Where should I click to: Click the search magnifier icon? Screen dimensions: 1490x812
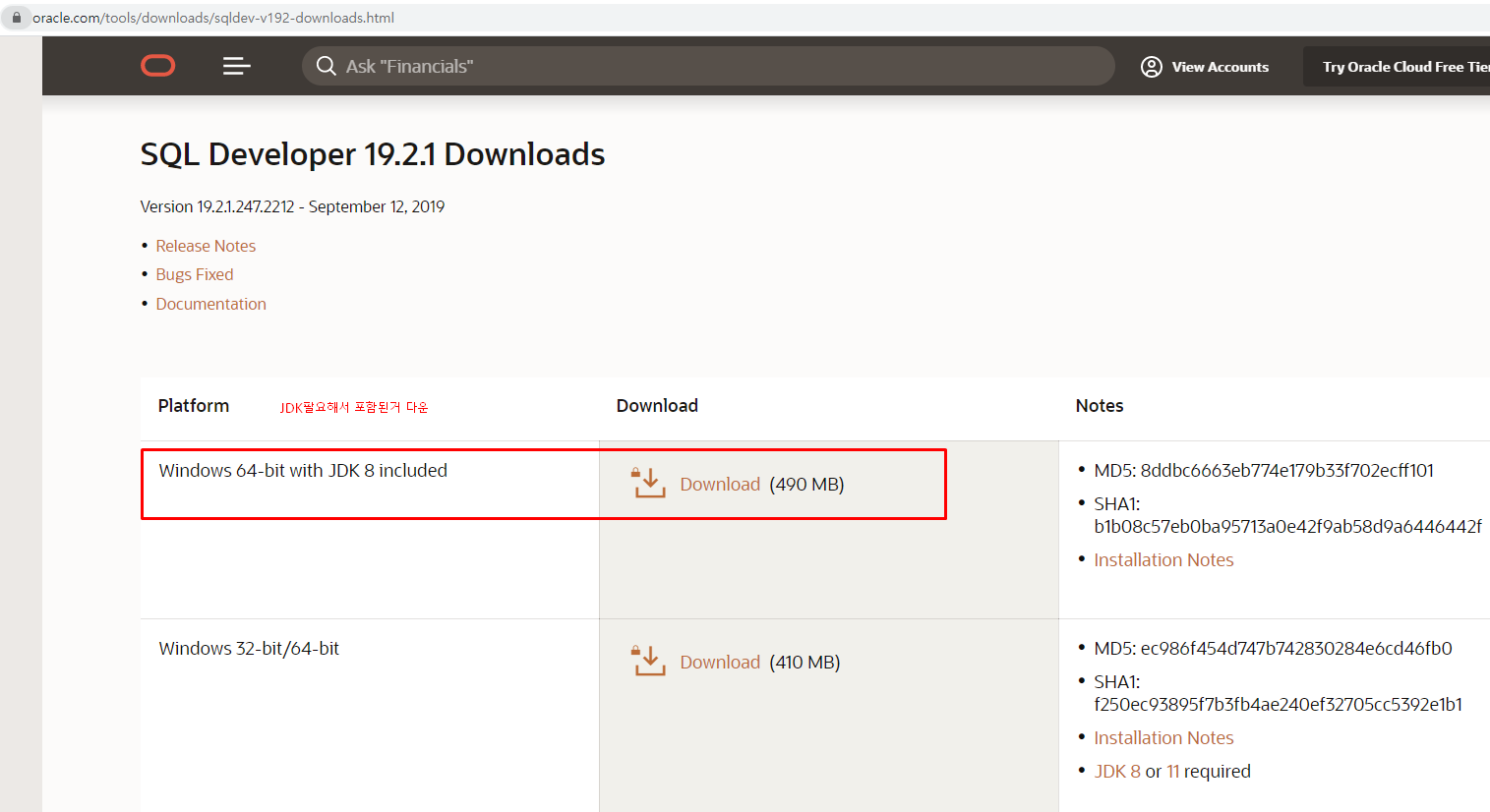click(x=326, y=66)
